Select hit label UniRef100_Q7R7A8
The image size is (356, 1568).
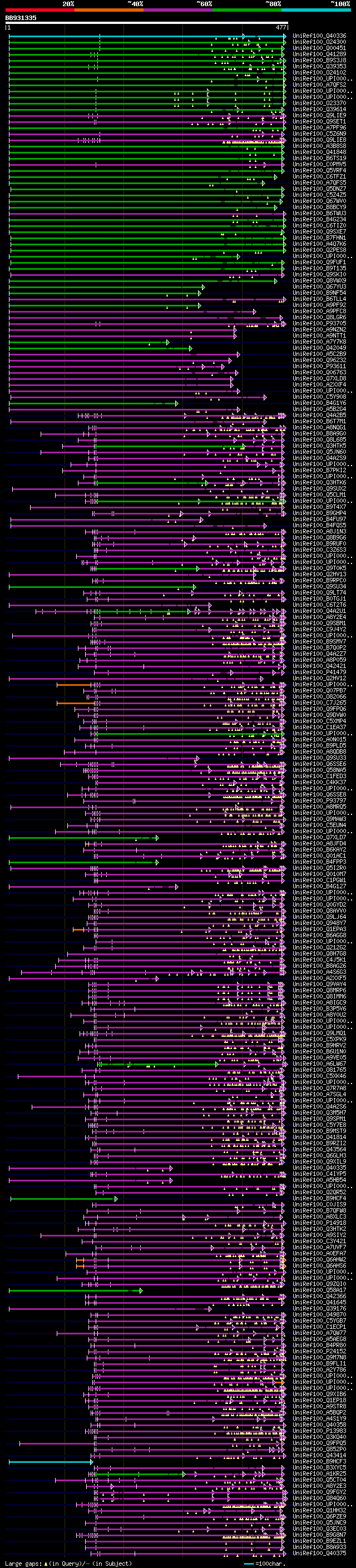[x=319, y=1089]
